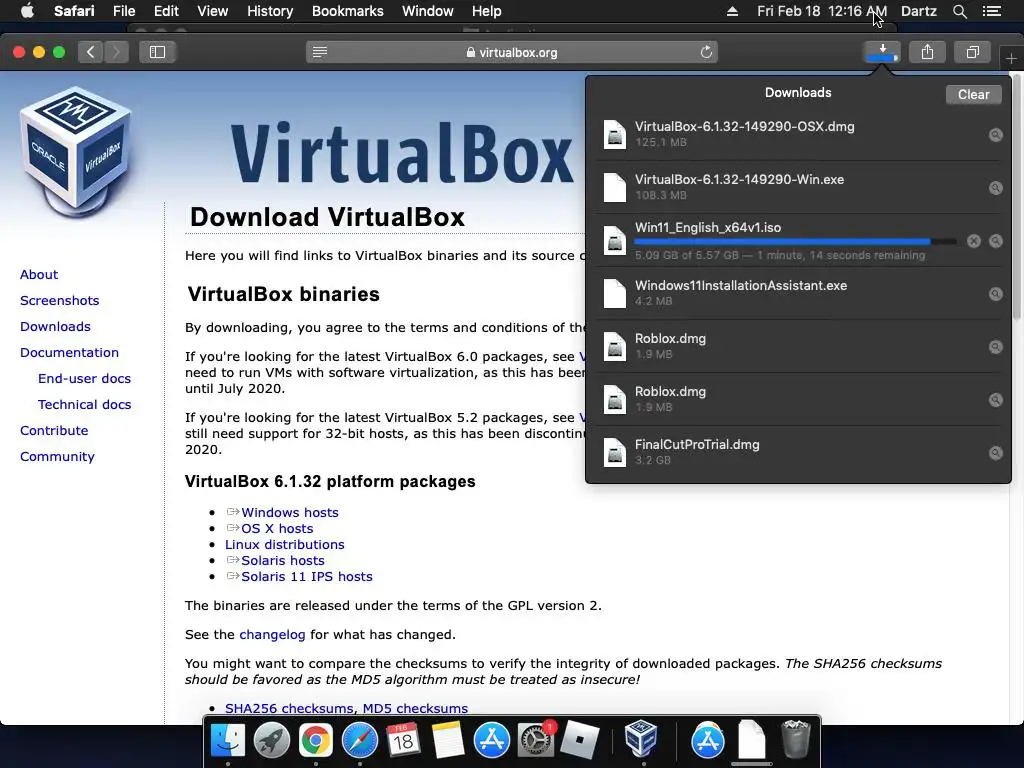Open the Edit menu
Screen dimensions: 1024x768
click(x=166, y=11)
